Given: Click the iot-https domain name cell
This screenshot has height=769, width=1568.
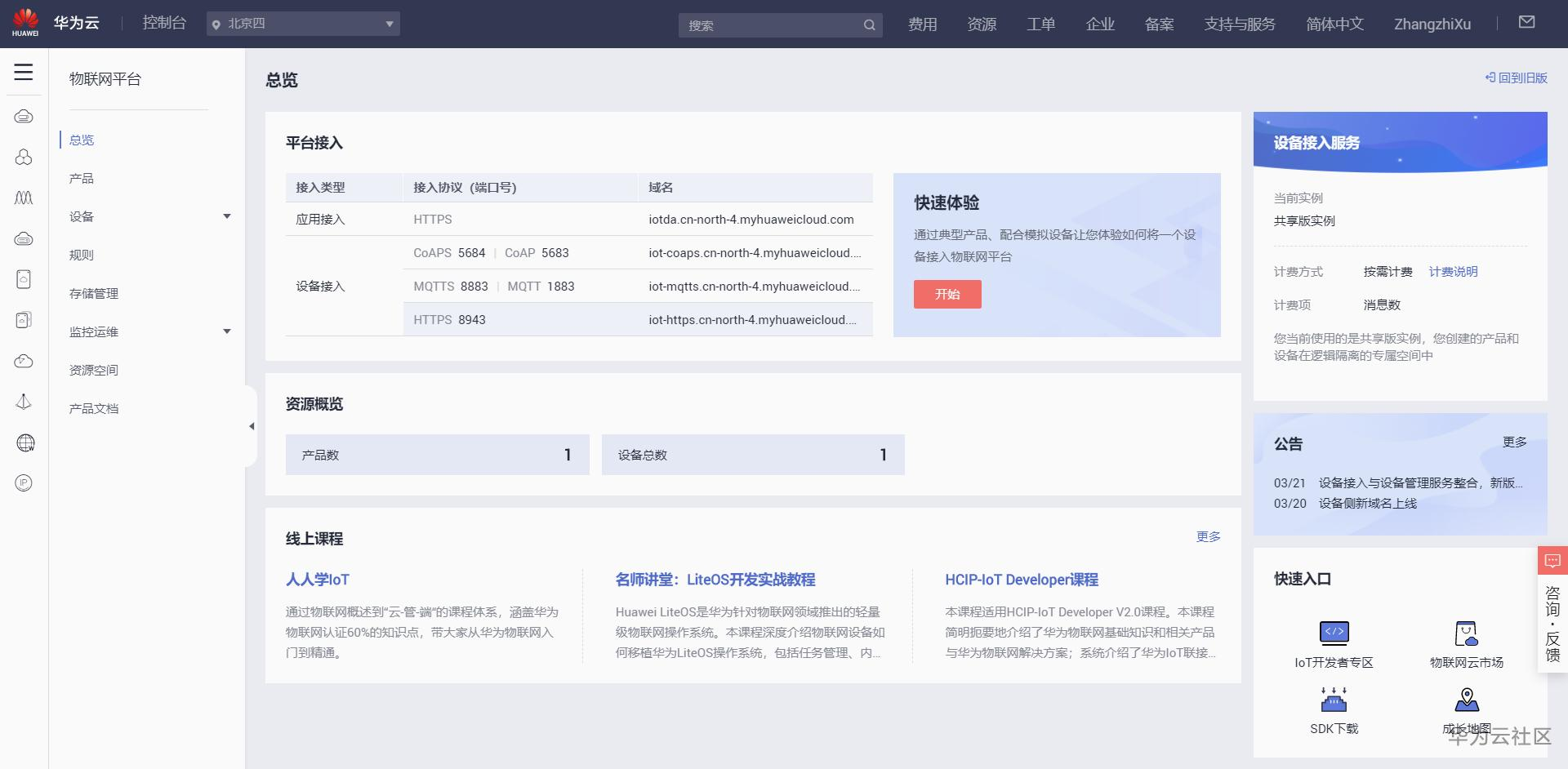Looking at the screenshot, I should click(x=753, y=319).
